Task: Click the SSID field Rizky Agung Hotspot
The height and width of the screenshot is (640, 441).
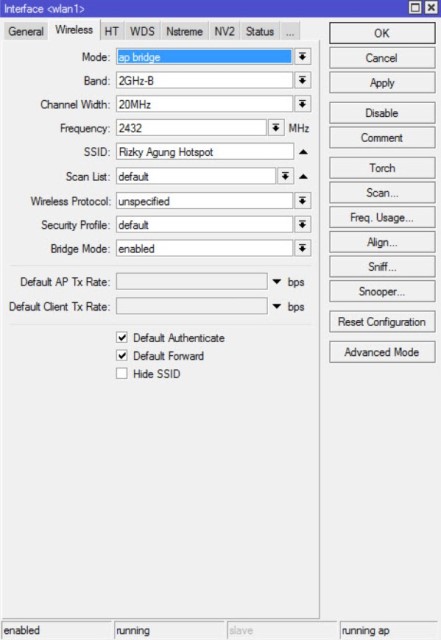Action: click(x=205, y=152)
